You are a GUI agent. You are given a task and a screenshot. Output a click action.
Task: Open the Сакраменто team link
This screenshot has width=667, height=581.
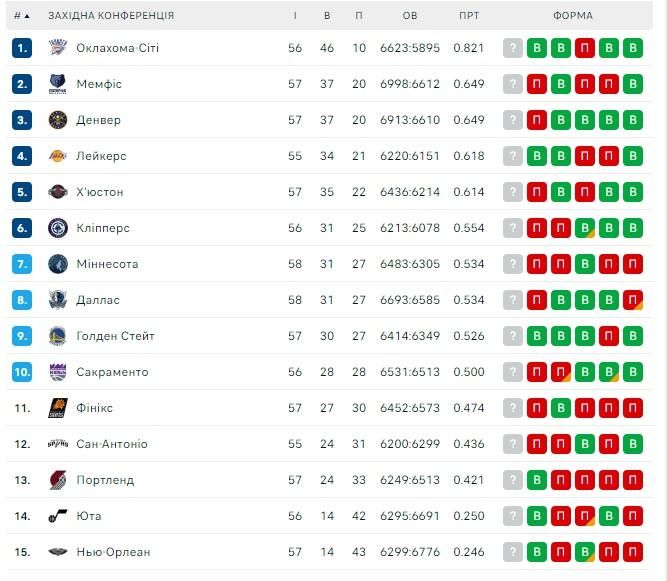(112, 372)
